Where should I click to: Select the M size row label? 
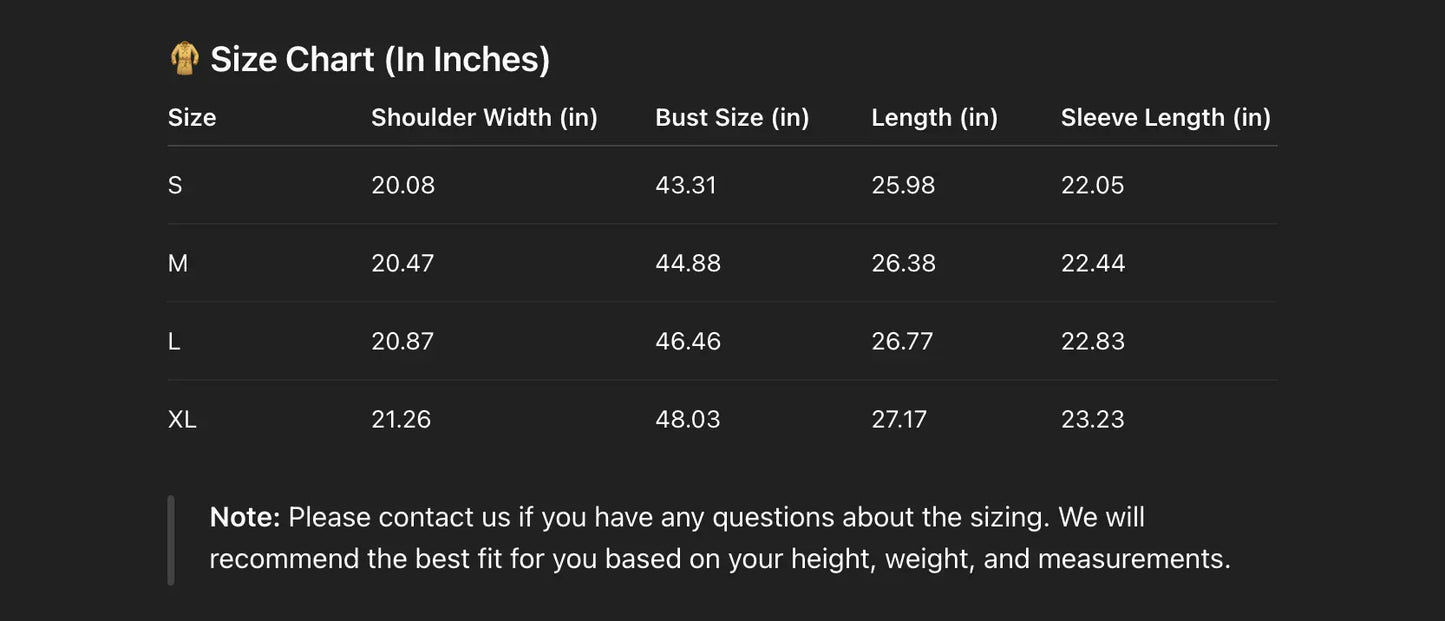(x=178, y=263)
